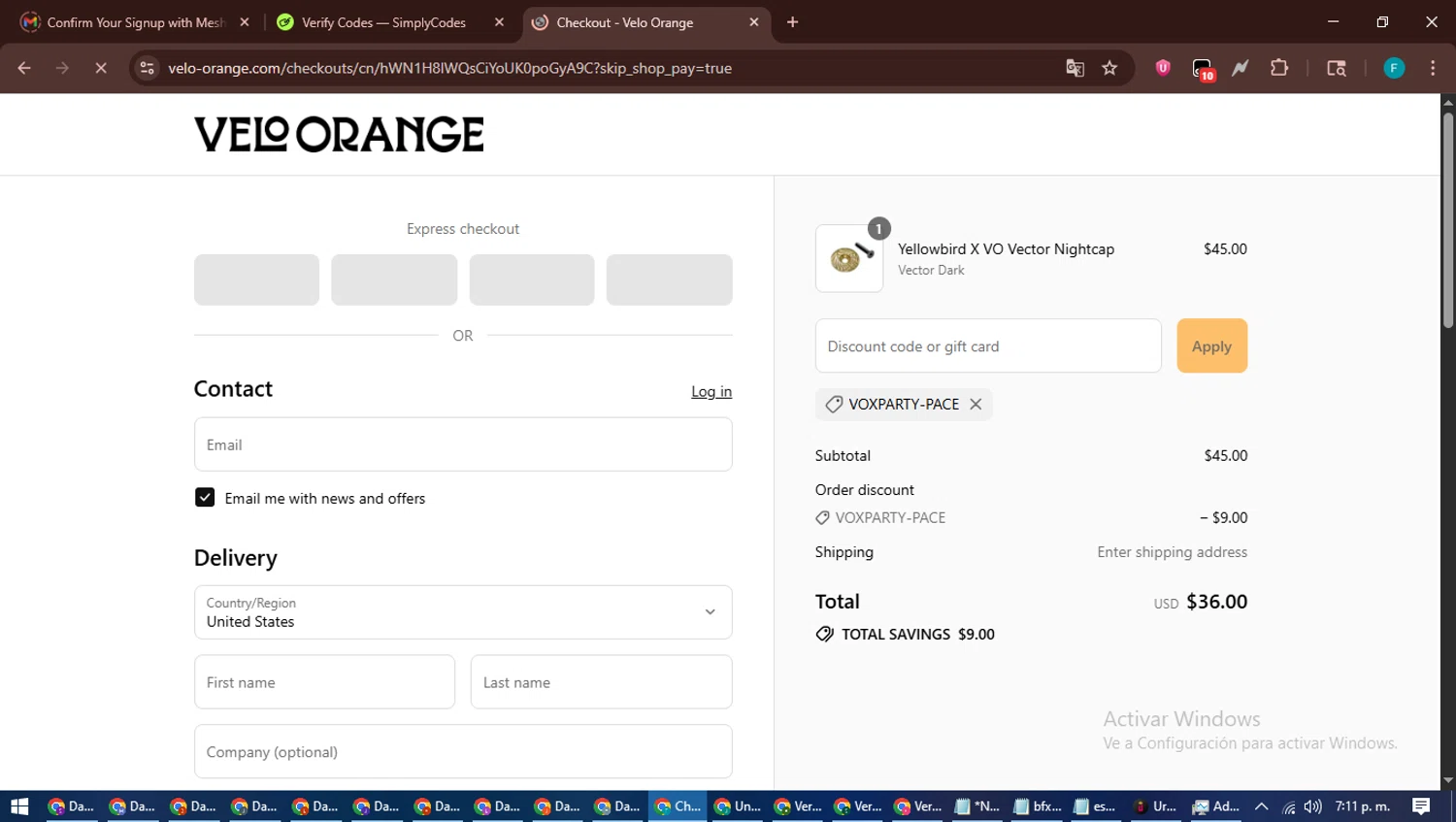Screen dimensions: 1456x822
Task: Open the active Ch... Chrome taskbar window
Action: pos(678,806)
